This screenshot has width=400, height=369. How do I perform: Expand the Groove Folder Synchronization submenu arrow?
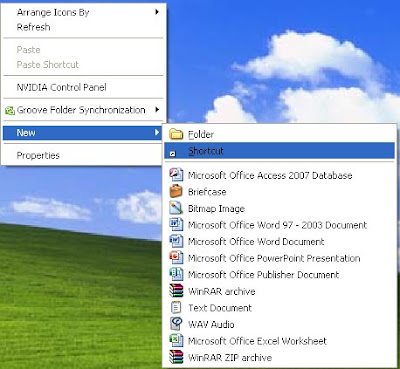click(x=157, y=109)
